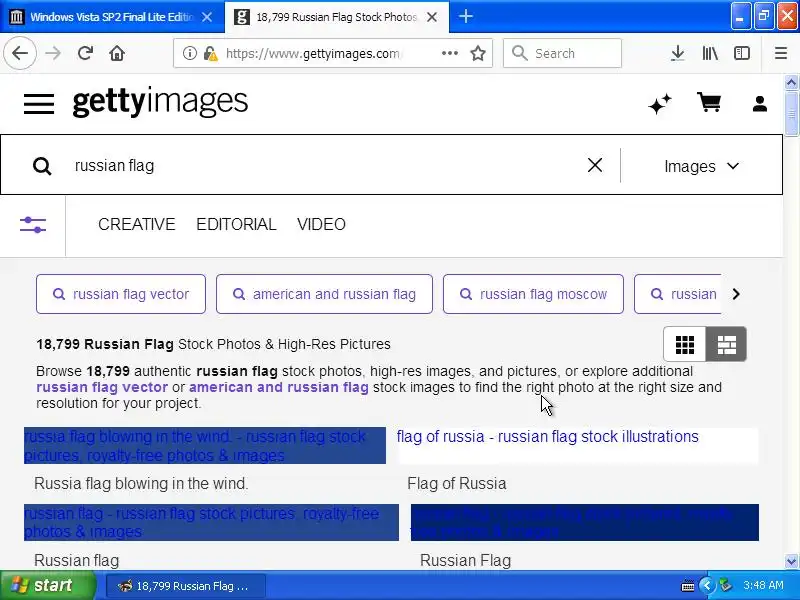Focus the russian flag search field
The image size is (800, 600).
[x=327, y=165]
